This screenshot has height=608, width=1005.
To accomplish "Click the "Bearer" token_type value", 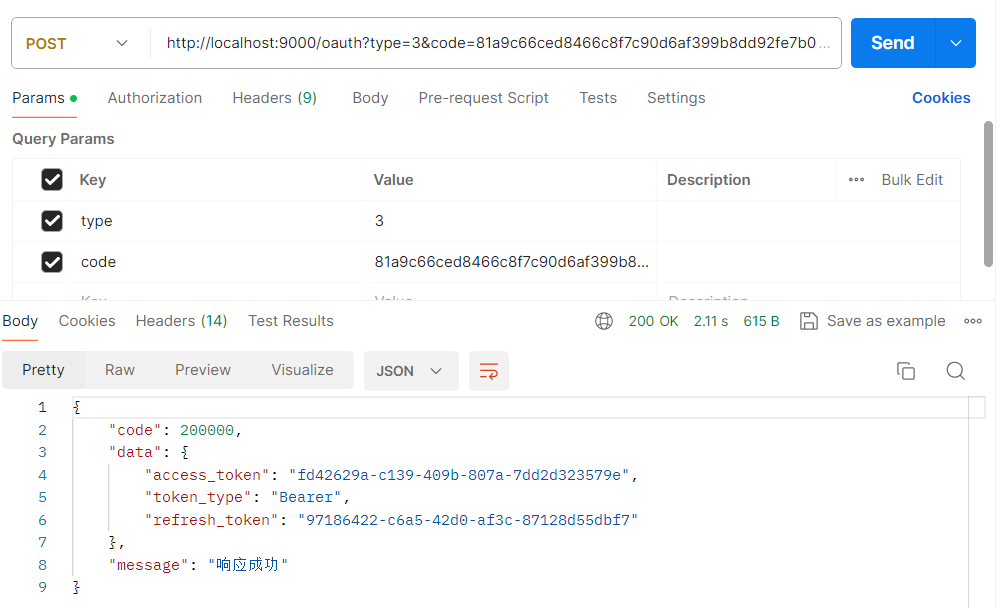I will [x=306, y=498].
